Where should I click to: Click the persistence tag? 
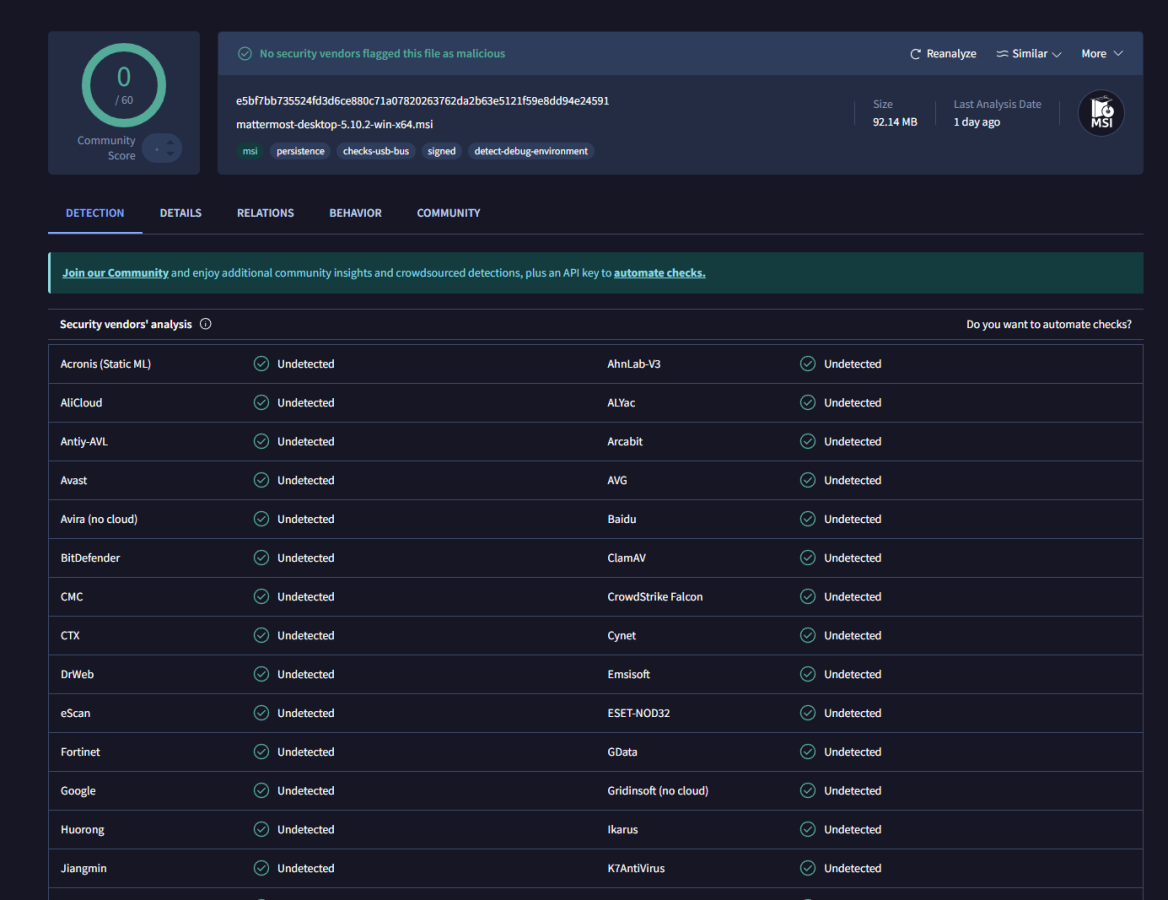[300, 151]
